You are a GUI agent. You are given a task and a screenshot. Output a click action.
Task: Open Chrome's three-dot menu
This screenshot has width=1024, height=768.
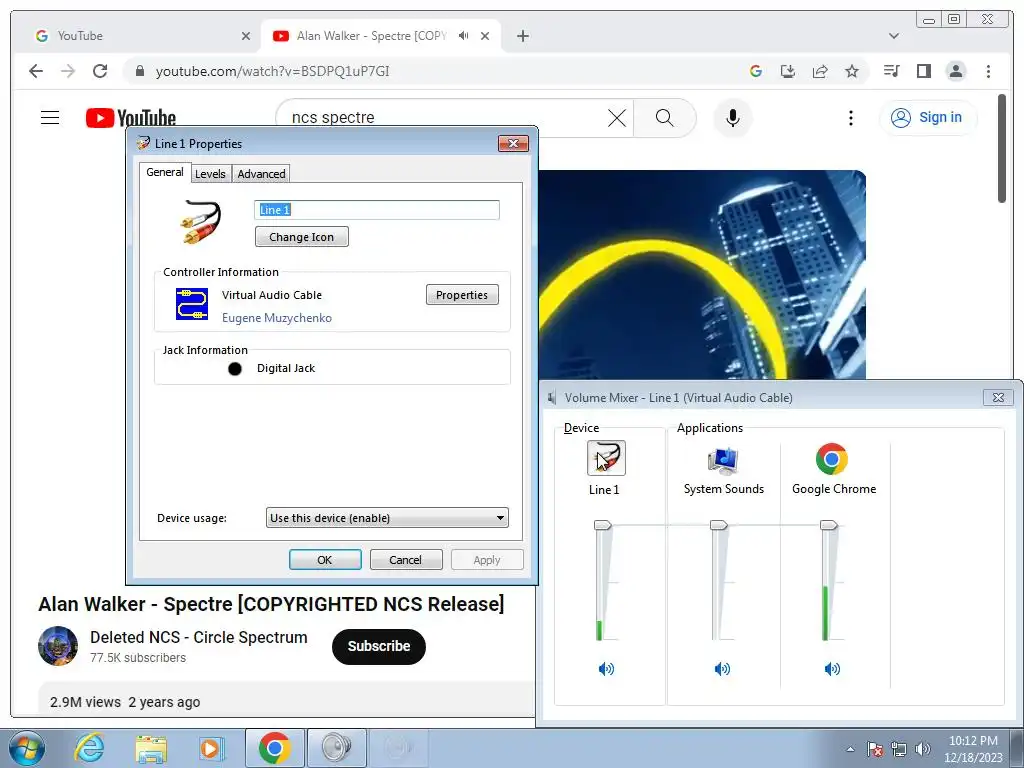988,71
